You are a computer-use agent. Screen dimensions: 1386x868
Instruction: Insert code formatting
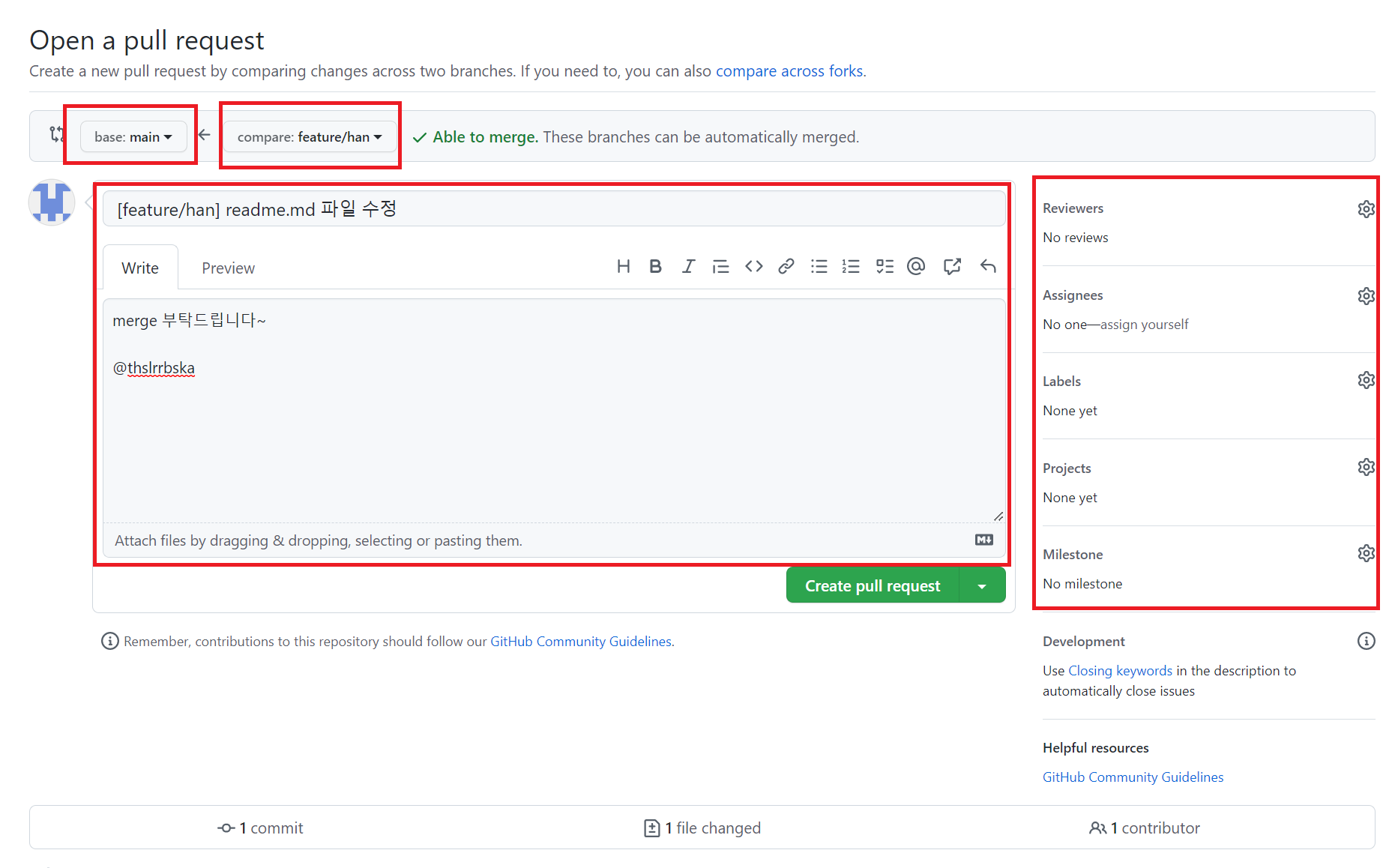click(x=753, y=266)
